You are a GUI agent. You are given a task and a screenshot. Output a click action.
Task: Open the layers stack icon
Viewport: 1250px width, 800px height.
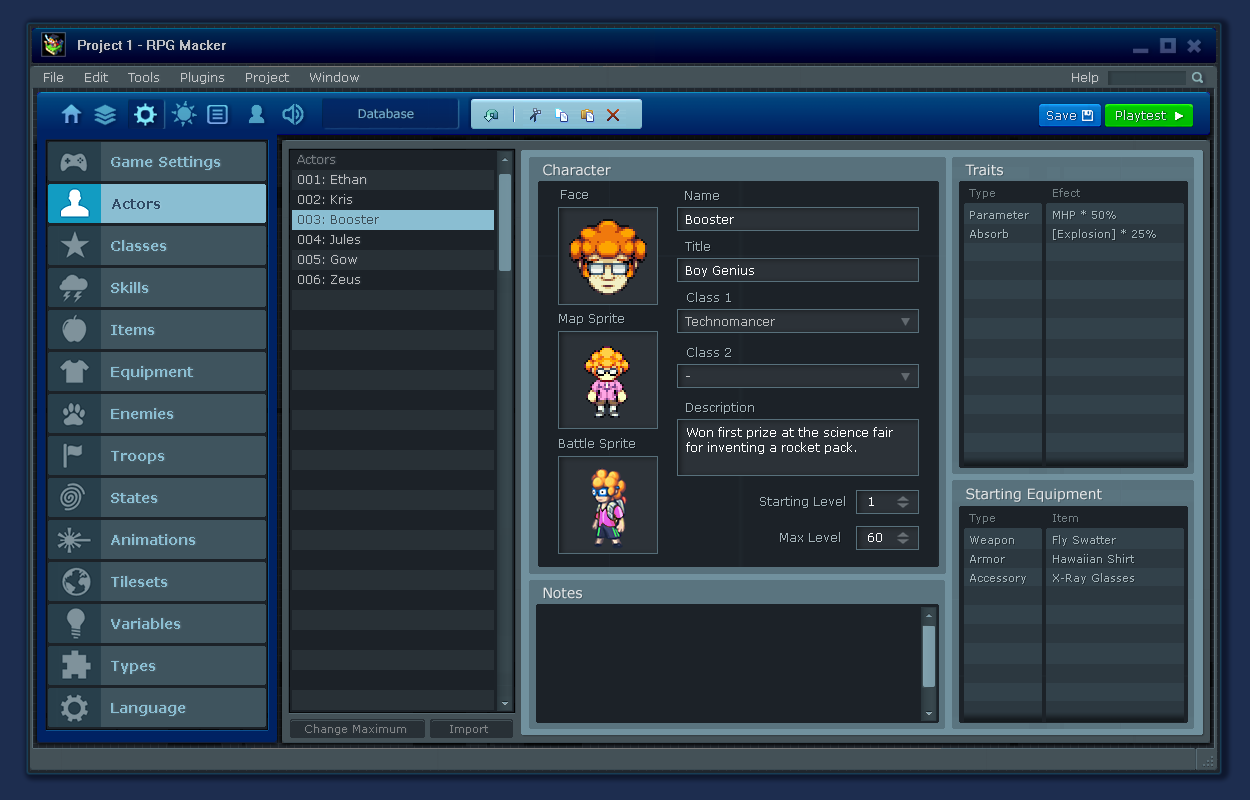click(x=105, y=114)
